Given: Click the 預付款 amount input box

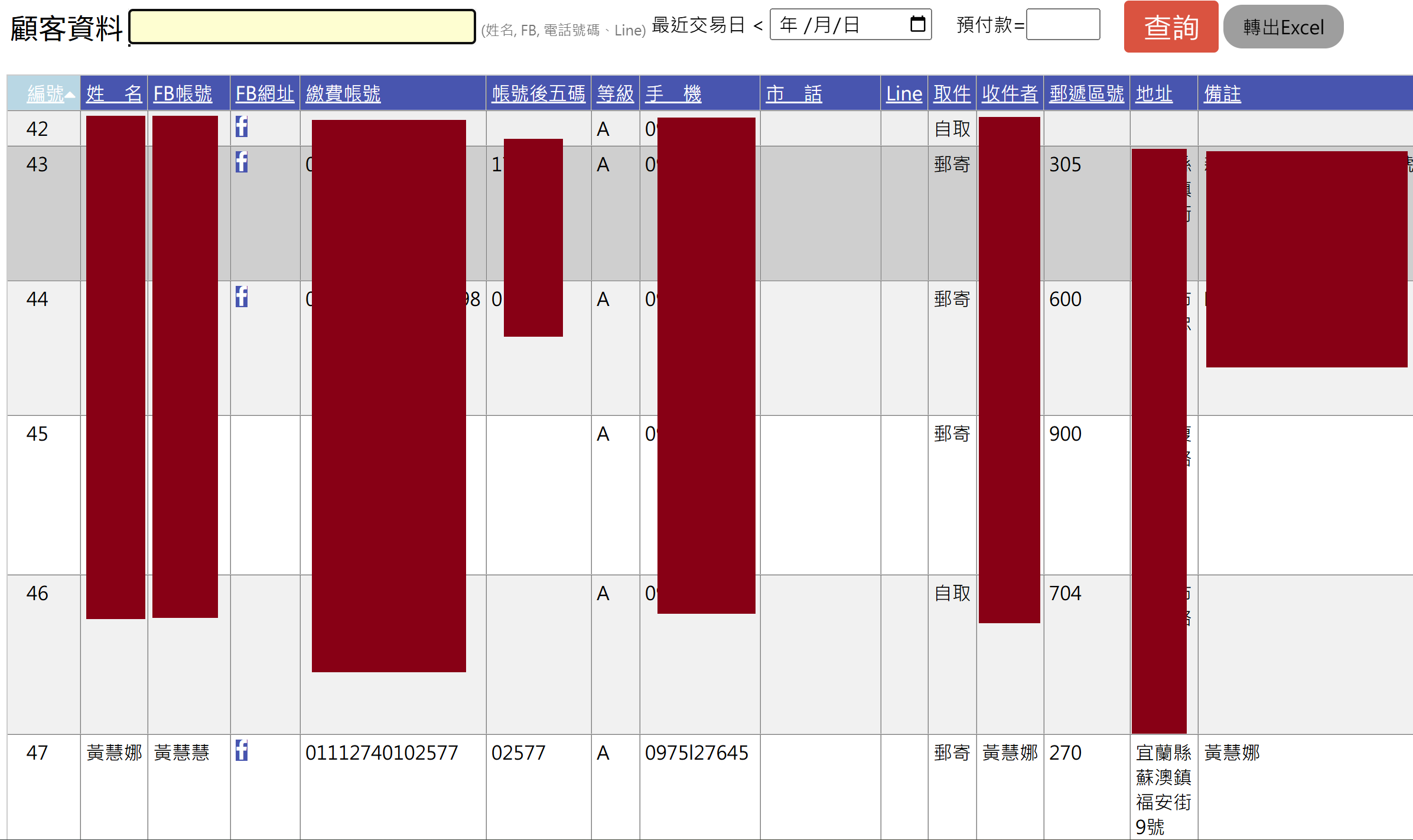Looking at the screenshot, I should tap(1063, 24).
